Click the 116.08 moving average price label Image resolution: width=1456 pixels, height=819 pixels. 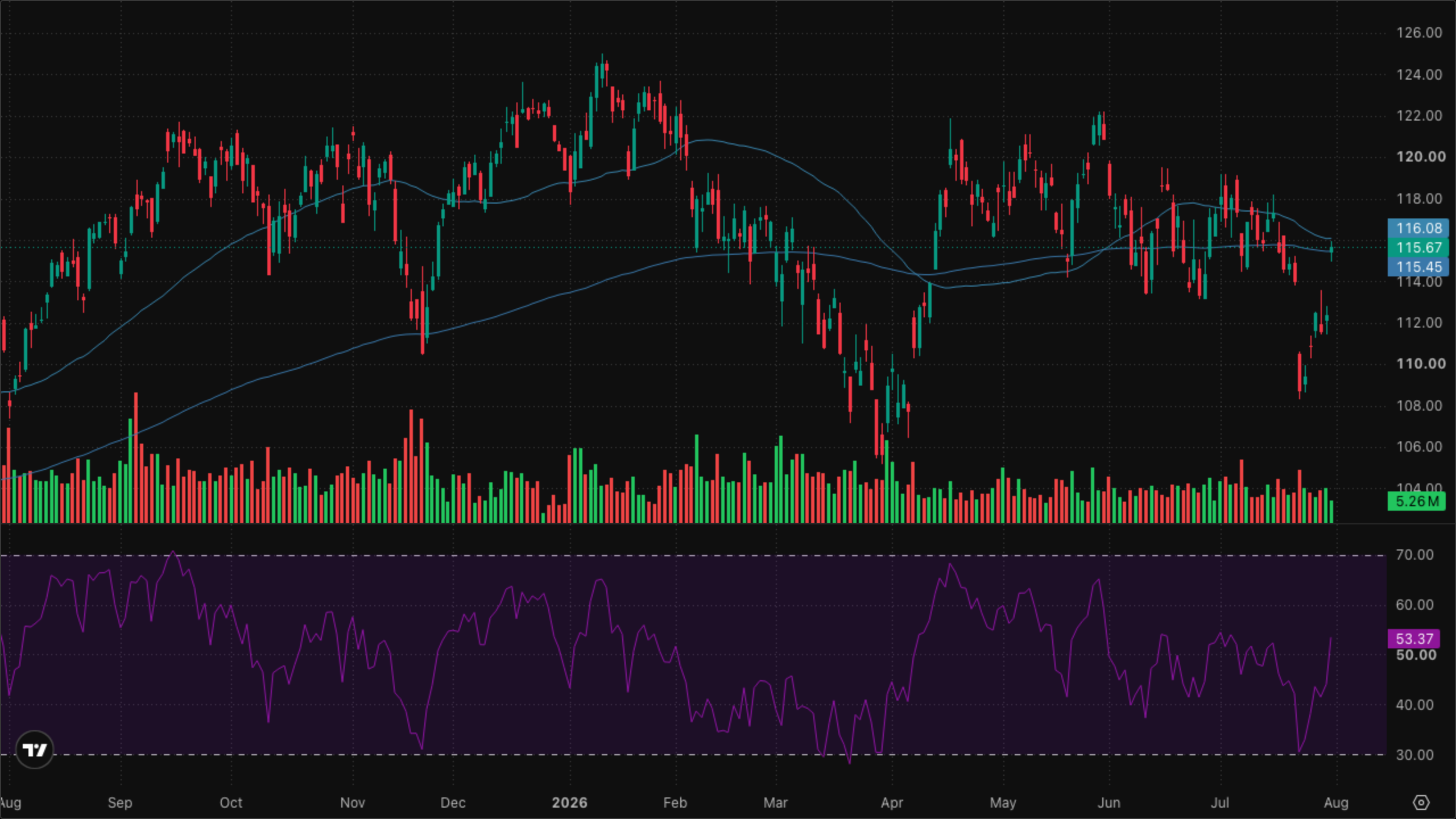(1418, 228)
